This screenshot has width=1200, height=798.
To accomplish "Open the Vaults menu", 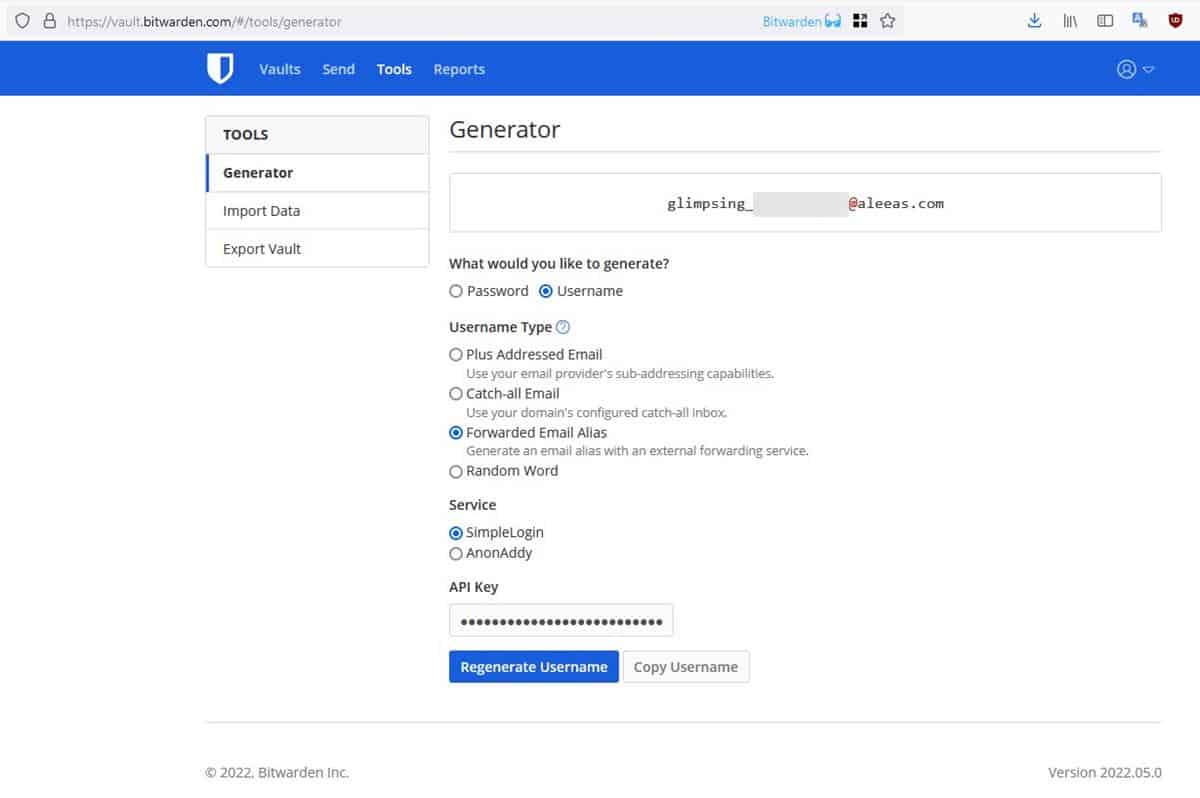I will click(x=280, y=69).
